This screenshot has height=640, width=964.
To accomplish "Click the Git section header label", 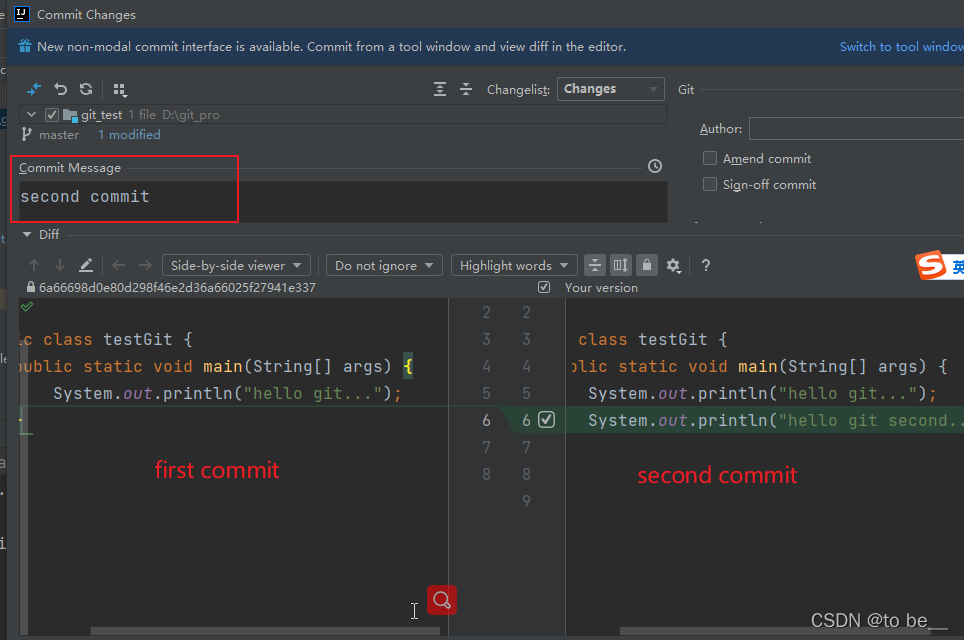I will [686, 90].
